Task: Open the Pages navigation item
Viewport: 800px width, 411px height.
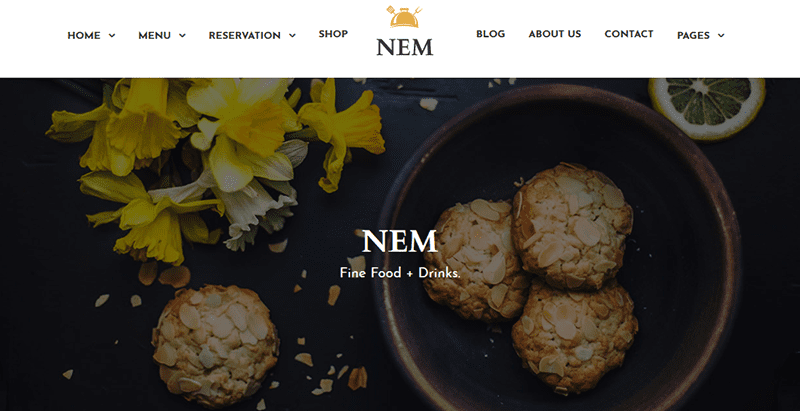Action: click(693, 36)
